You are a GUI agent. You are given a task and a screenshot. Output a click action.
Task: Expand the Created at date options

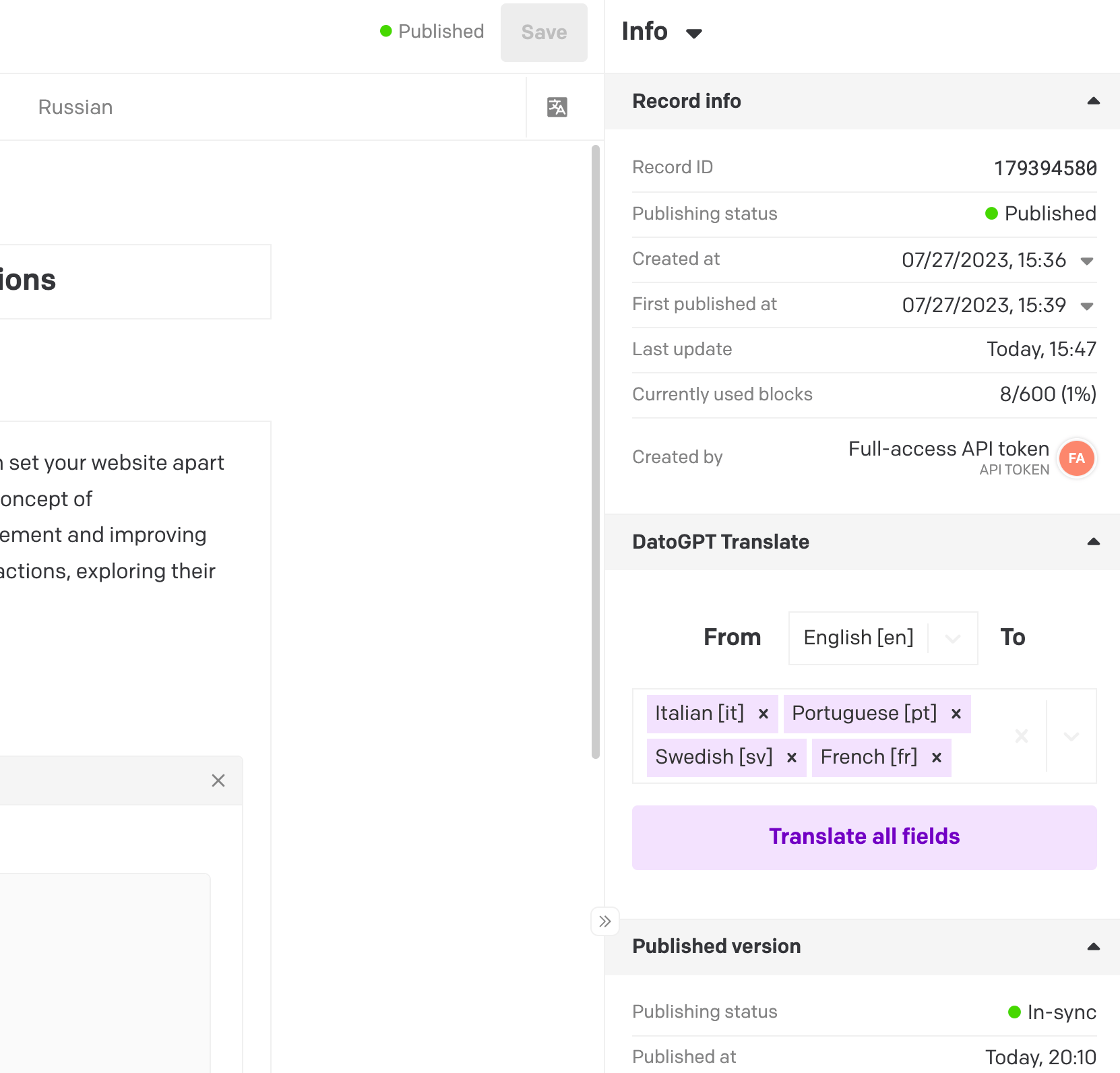tap(1086, 261)
